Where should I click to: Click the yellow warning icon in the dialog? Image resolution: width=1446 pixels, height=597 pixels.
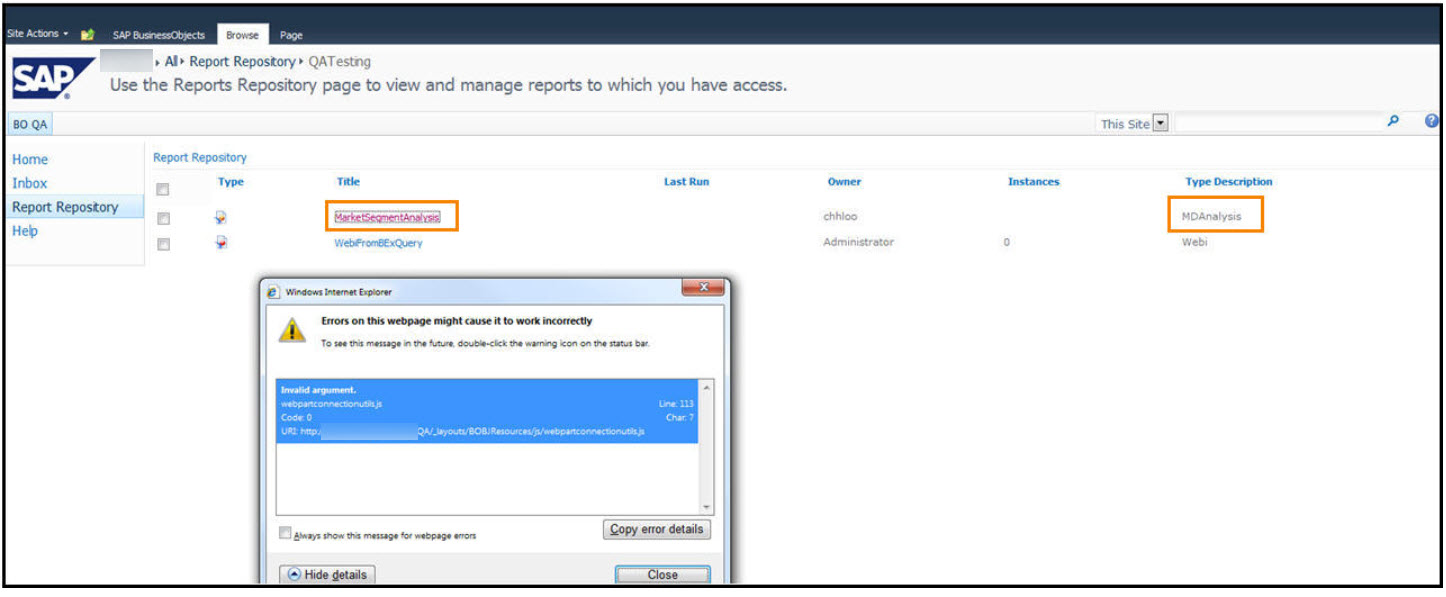tap(291, 330)
